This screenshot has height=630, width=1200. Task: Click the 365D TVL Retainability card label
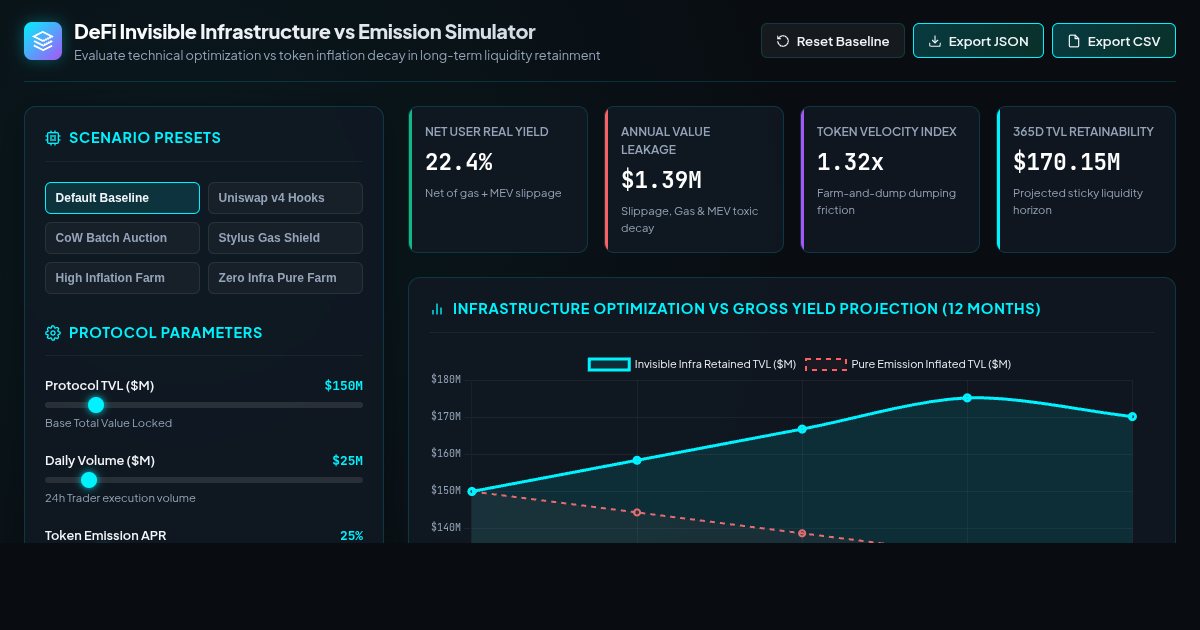pos(1083,131)
